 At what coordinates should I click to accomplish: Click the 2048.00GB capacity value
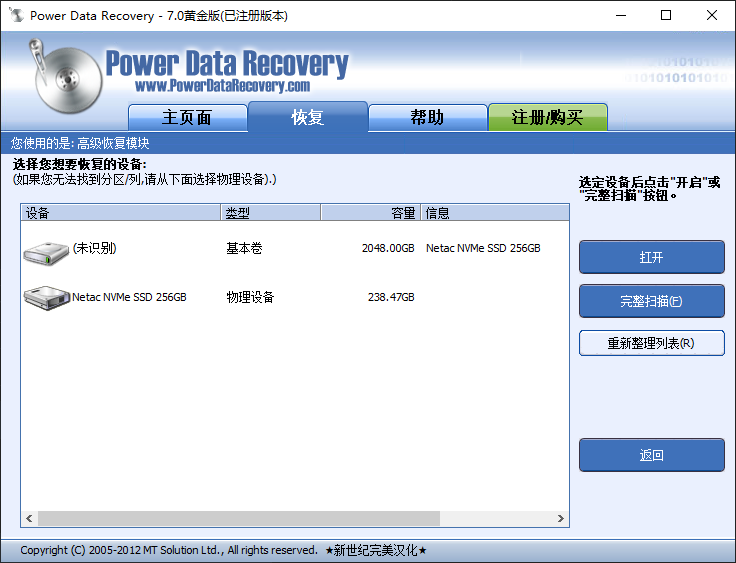pos(388,248)
